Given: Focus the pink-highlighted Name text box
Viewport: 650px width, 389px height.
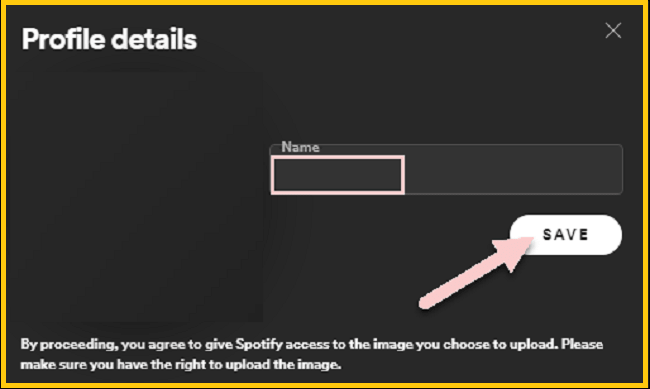Looking at the screenshot, I should (x=337, y=175).
